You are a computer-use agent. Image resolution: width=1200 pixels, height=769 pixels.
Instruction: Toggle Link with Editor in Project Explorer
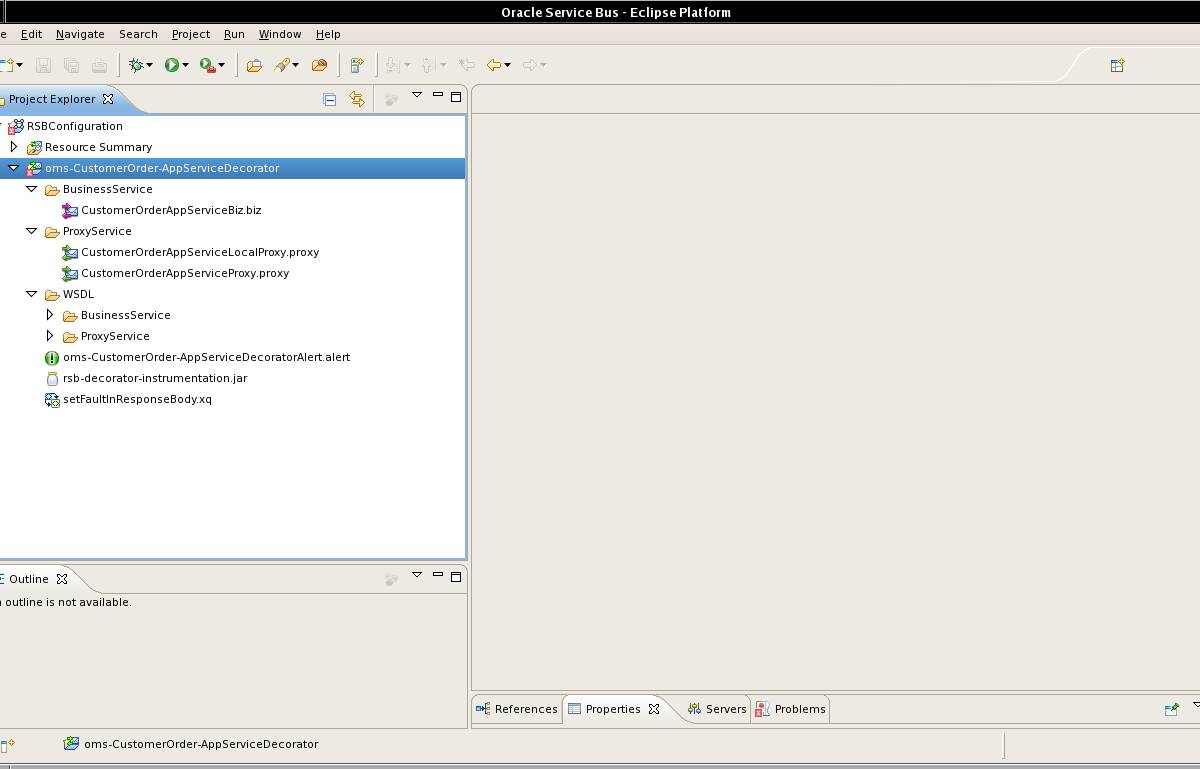357,99
